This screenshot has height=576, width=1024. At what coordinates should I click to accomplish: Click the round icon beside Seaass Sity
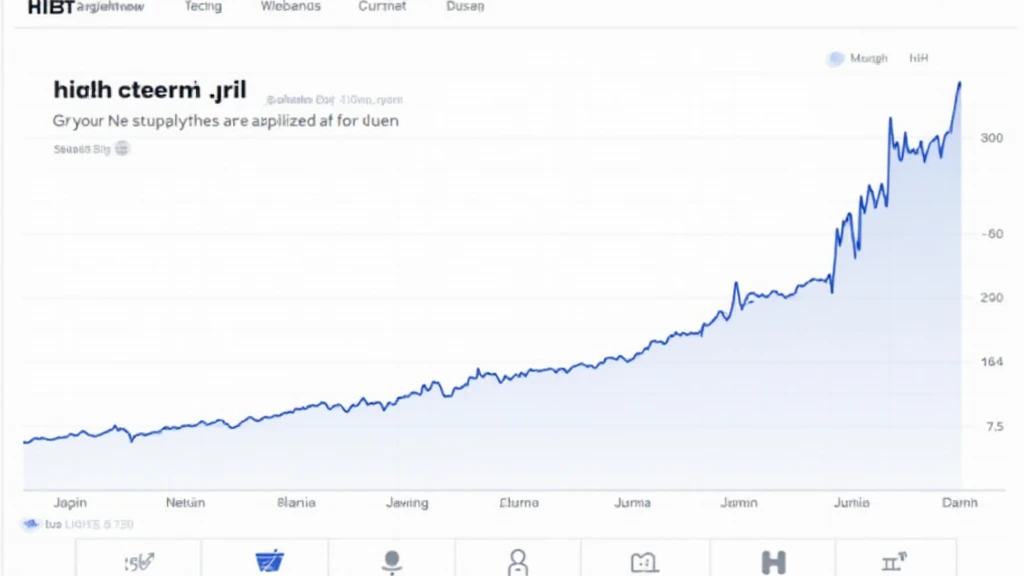click(122, 149)
